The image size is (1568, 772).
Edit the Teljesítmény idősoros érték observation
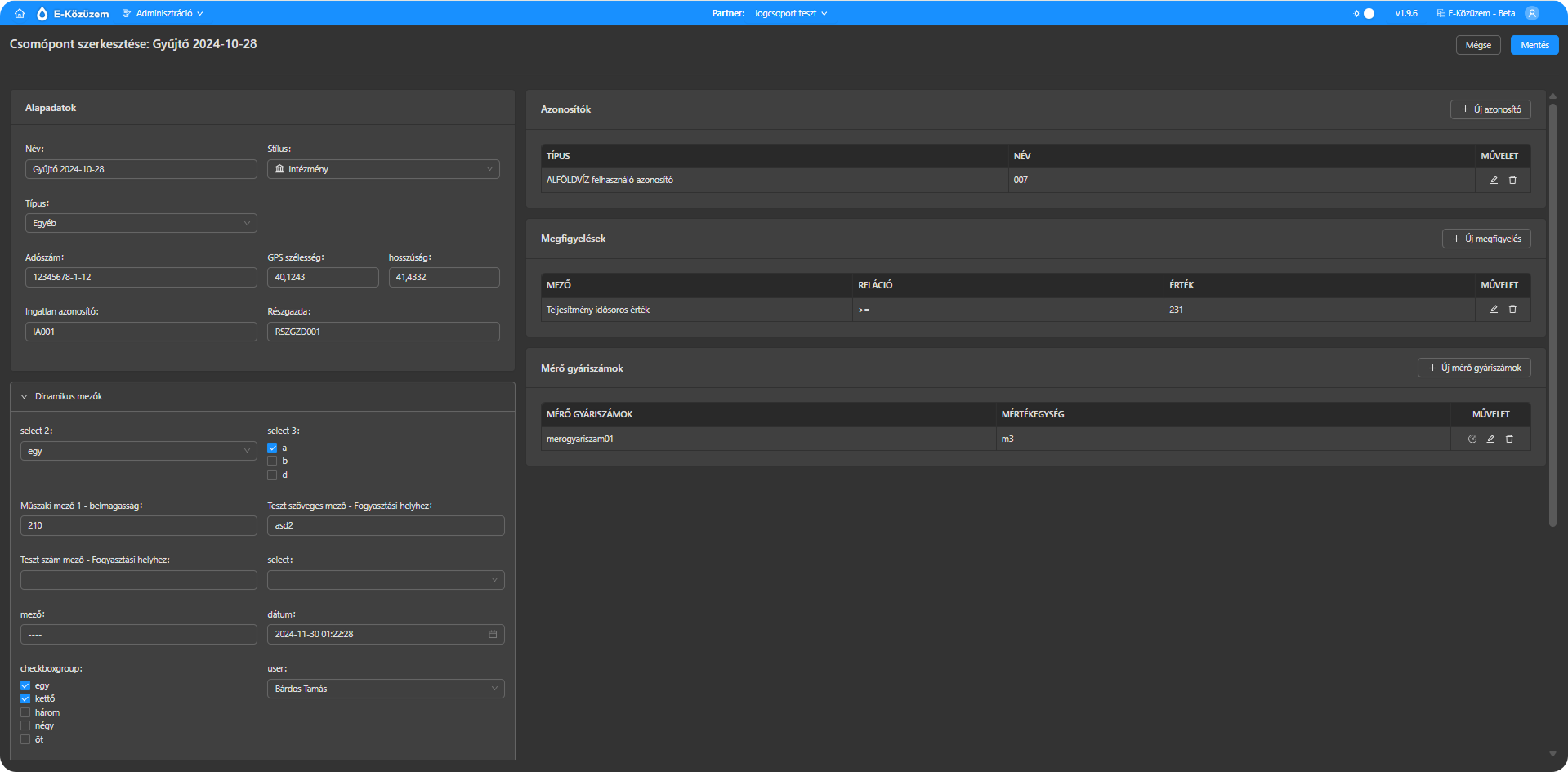(x=1494, y=310)
